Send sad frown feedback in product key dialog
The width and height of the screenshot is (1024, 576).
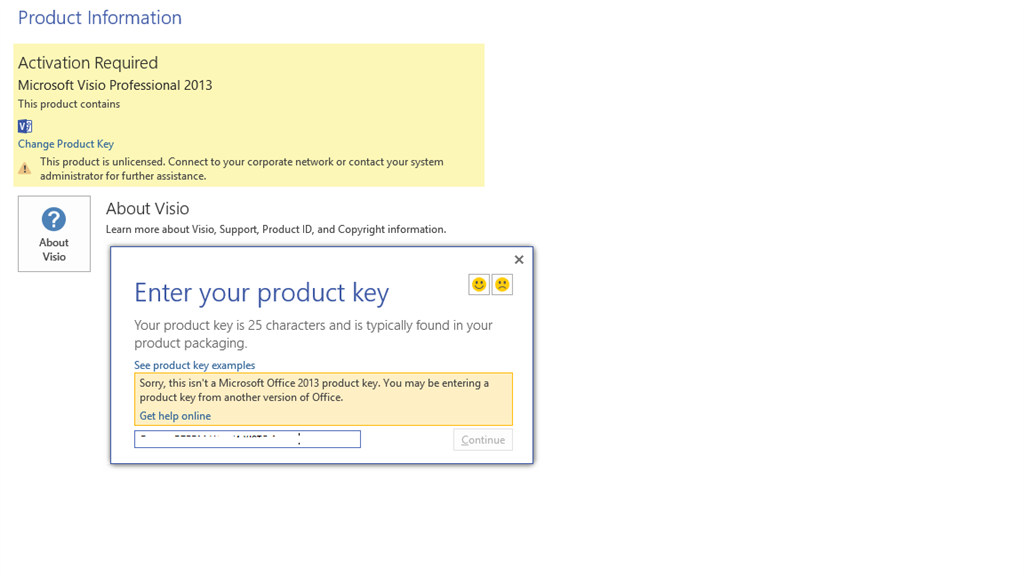coord(502,285)
